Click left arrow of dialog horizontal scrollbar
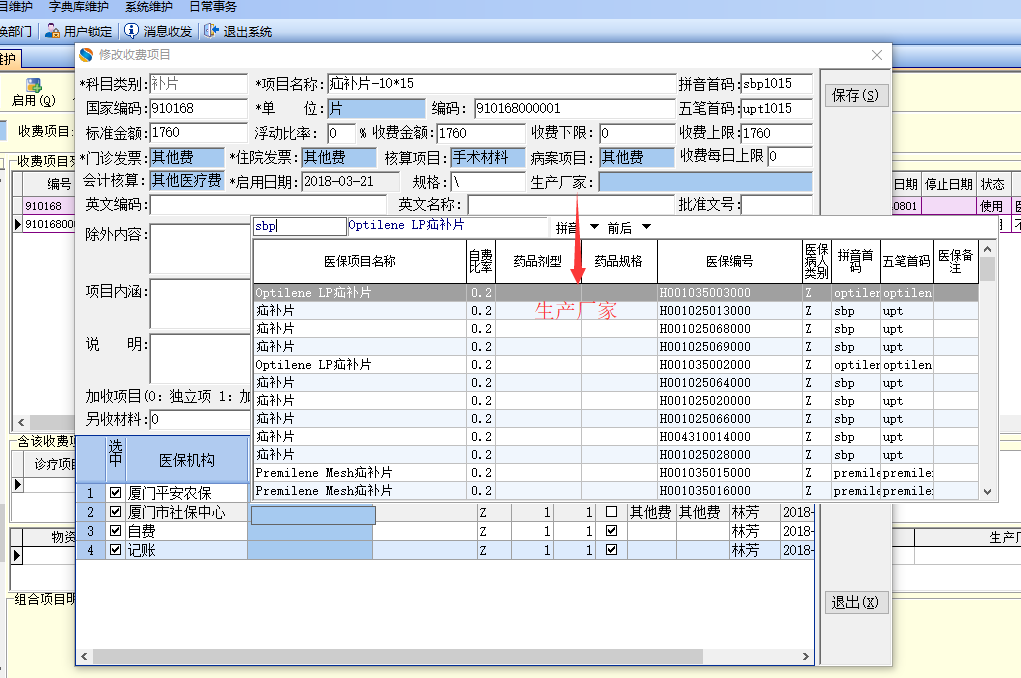This screenshot has width=1021, height=678. [85, 657]
